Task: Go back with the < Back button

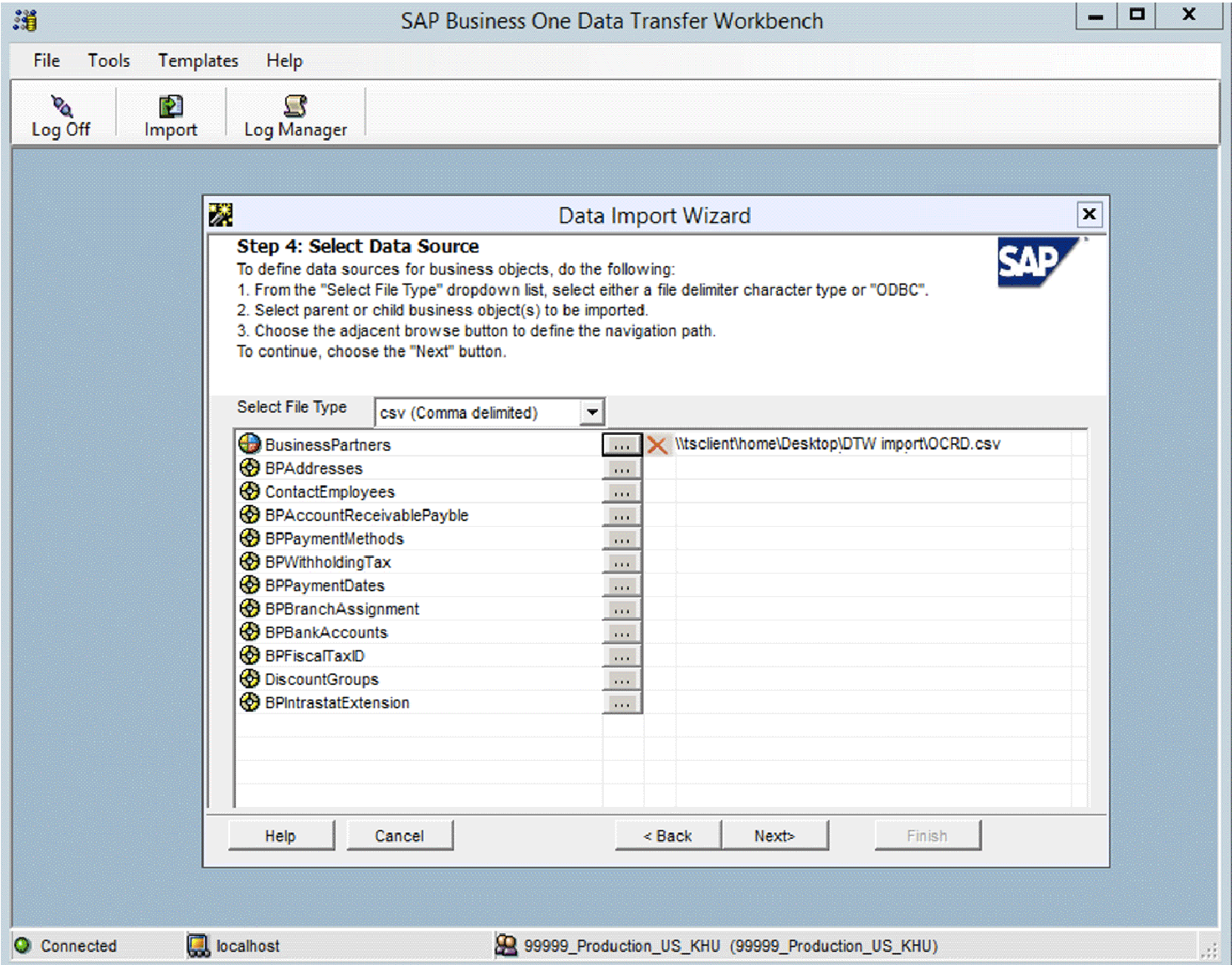Action: click(667, 835)
